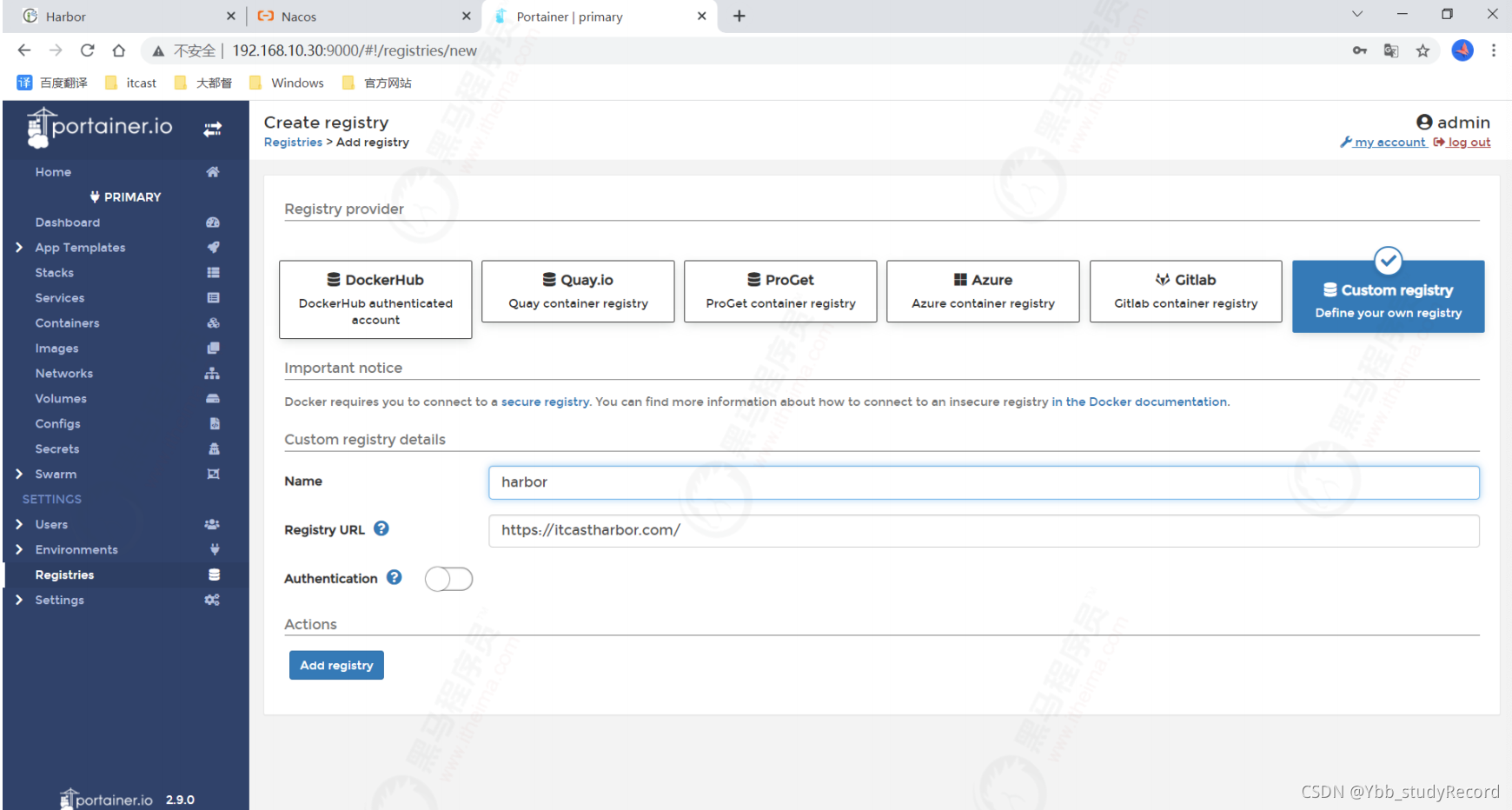
Task: Open the my account link
Action: click(1383, 143)
